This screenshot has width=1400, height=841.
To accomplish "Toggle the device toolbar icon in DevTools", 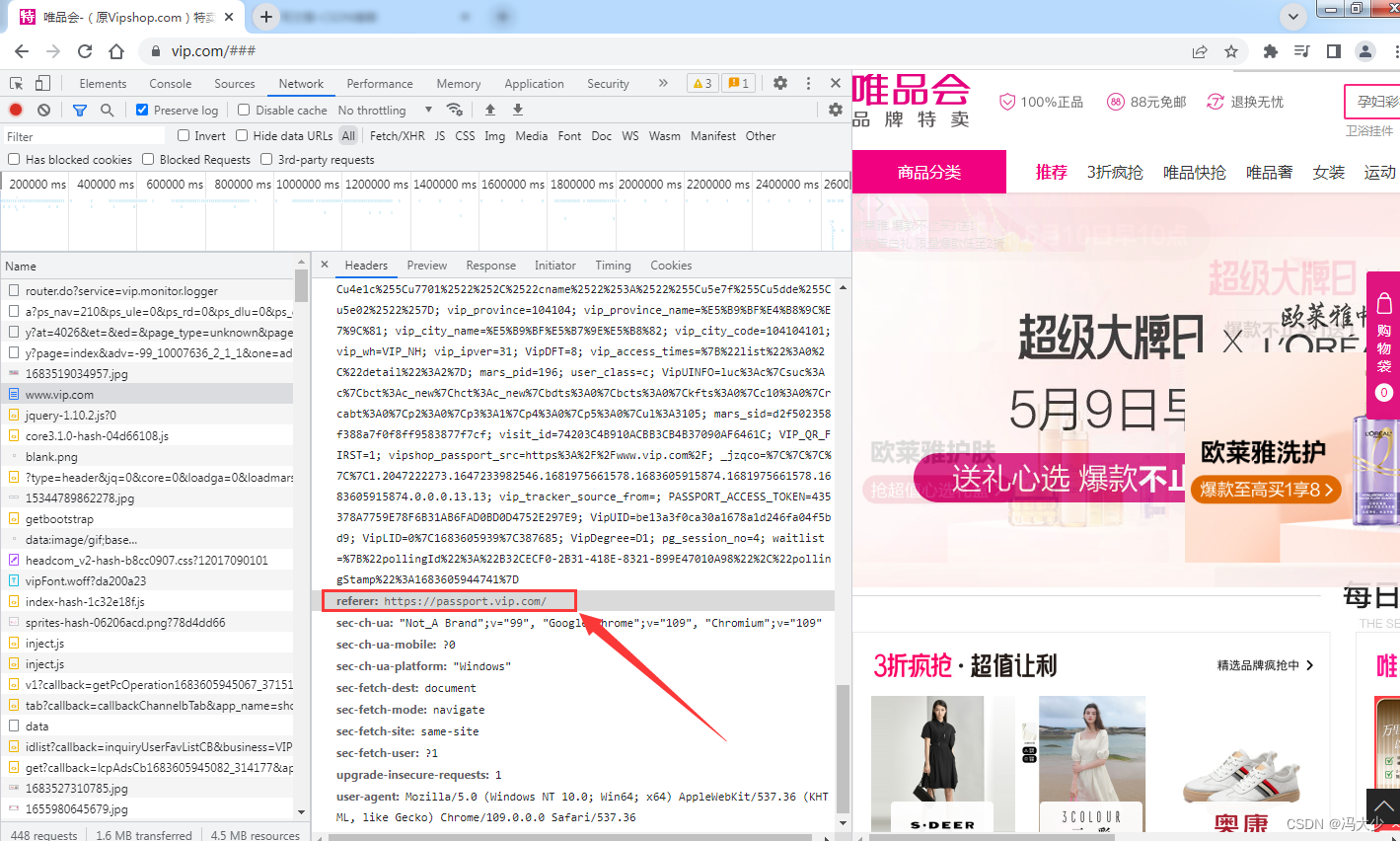I will coord(42,83).
